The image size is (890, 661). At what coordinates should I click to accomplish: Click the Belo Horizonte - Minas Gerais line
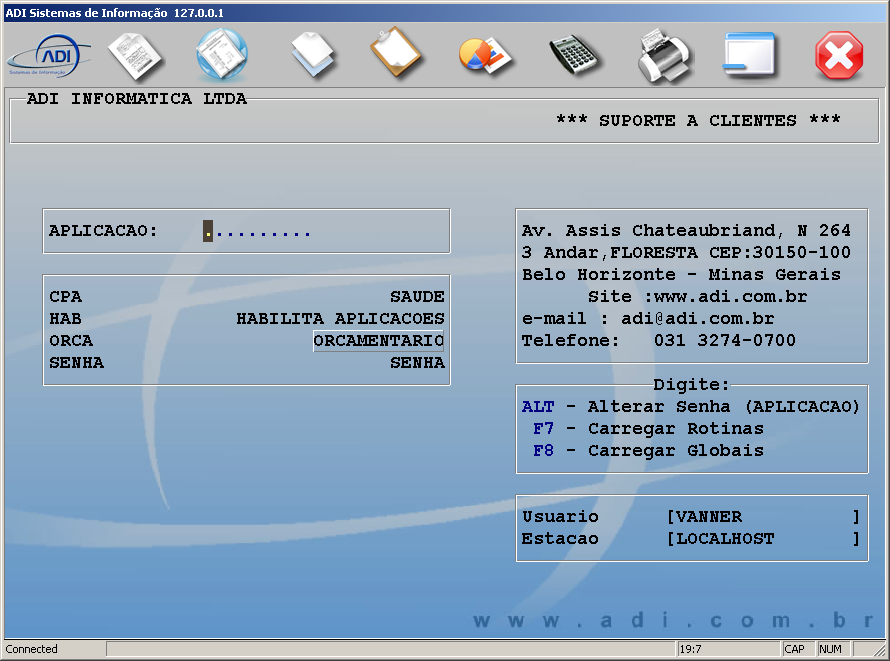click(681, 275)
